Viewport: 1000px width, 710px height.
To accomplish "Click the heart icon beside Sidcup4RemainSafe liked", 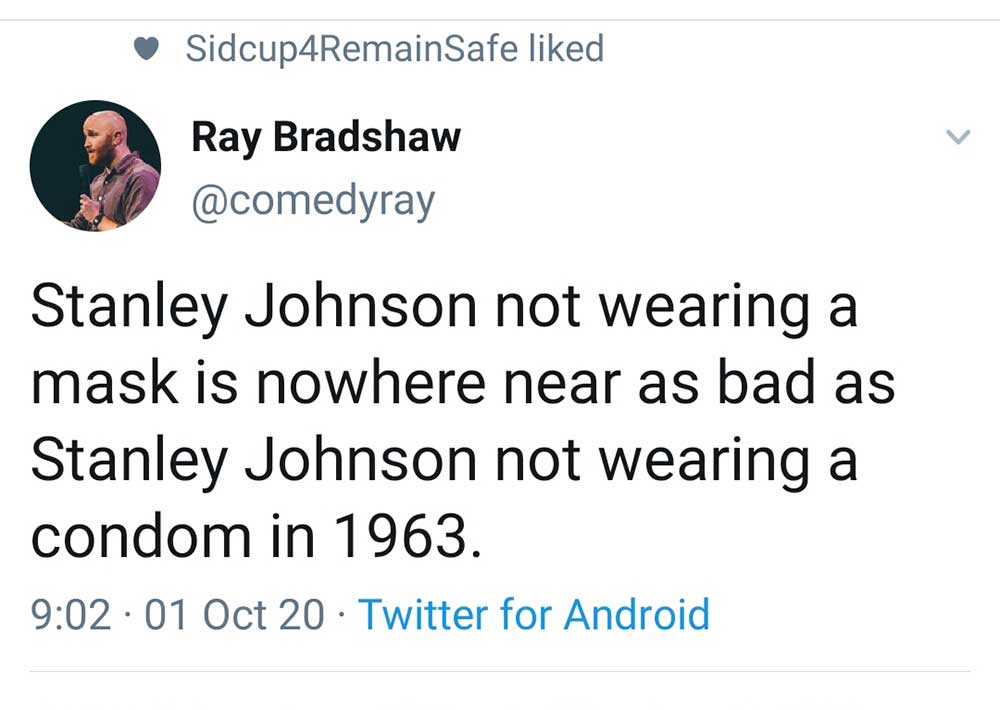I will tap(147, 49).
